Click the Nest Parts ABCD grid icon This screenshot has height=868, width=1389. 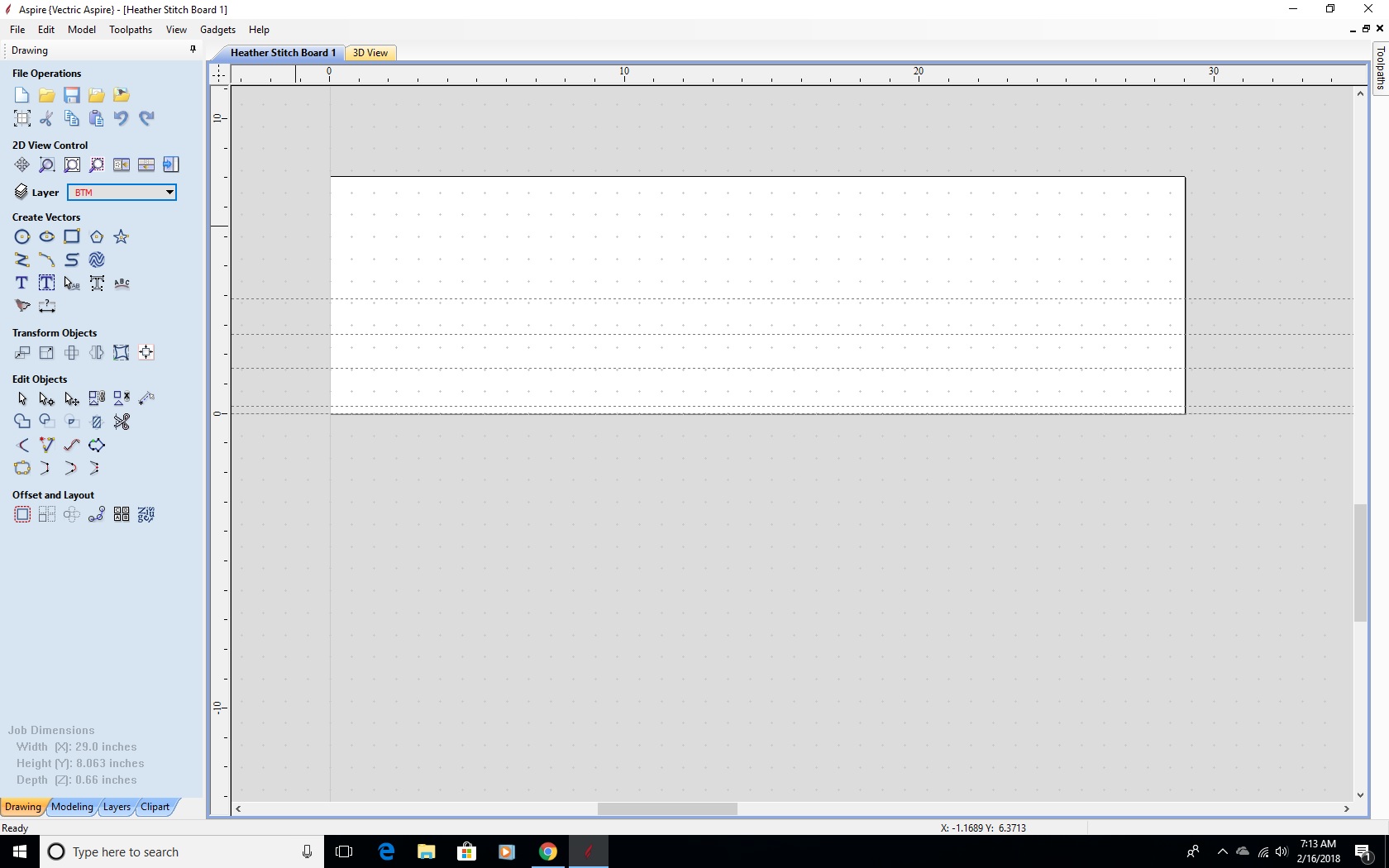click(x=122, y=515)
